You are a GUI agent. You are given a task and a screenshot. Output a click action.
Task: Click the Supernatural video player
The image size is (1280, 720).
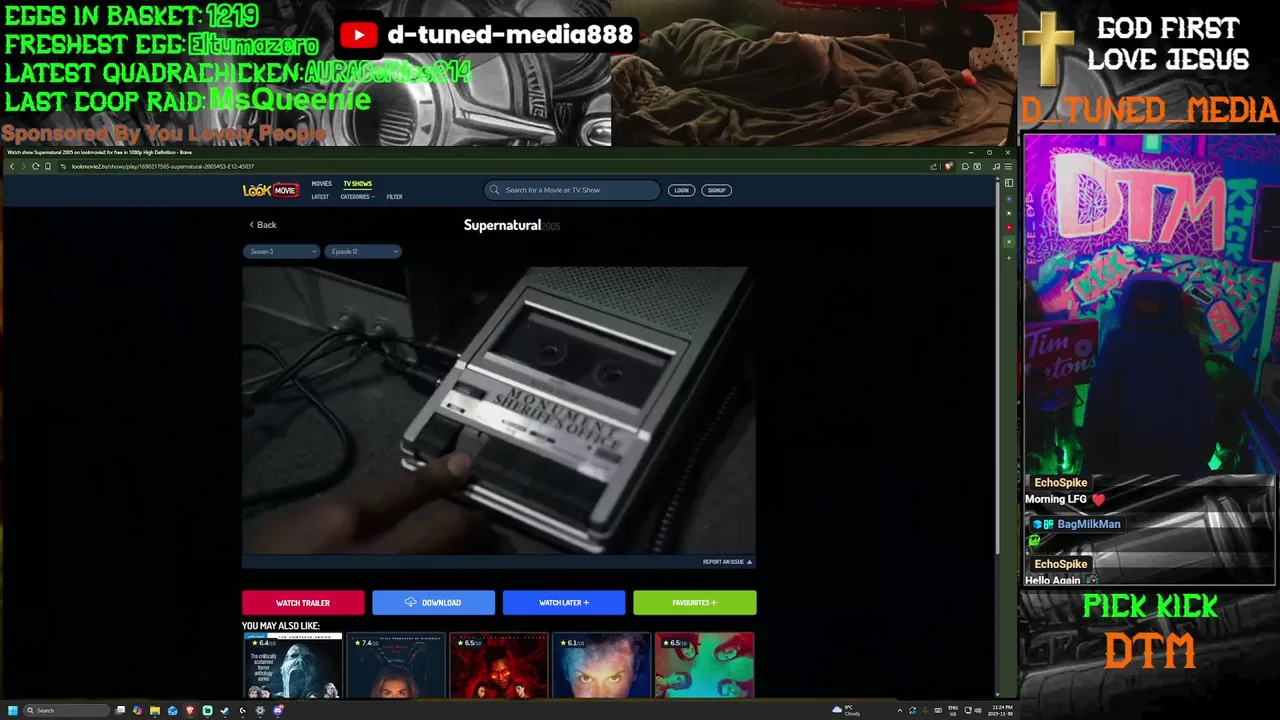(499, 410)
